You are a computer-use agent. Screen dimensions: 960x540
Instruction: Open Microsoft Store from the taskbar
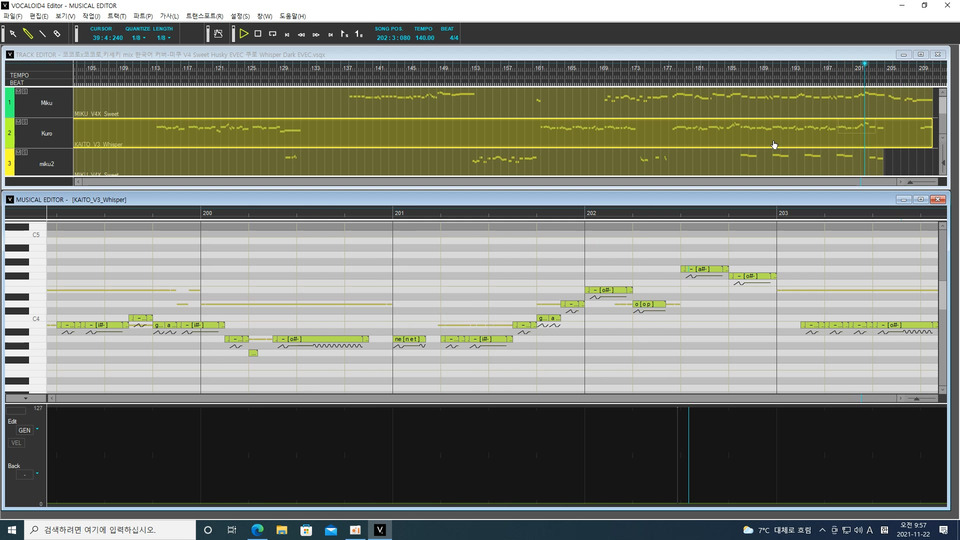tap(306, 530)
